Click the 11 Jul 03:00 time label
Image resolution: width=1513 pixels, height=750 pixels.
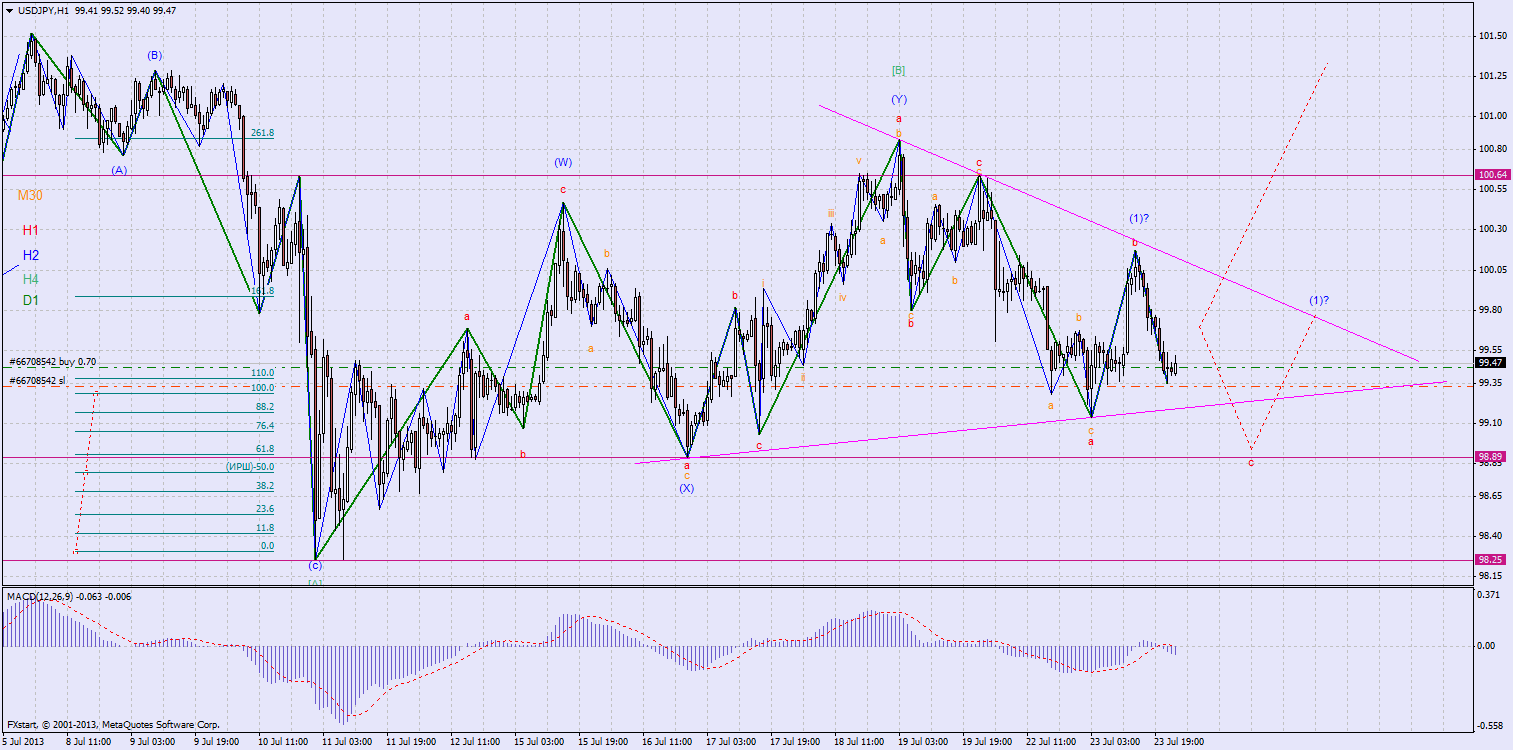point(347,742)
